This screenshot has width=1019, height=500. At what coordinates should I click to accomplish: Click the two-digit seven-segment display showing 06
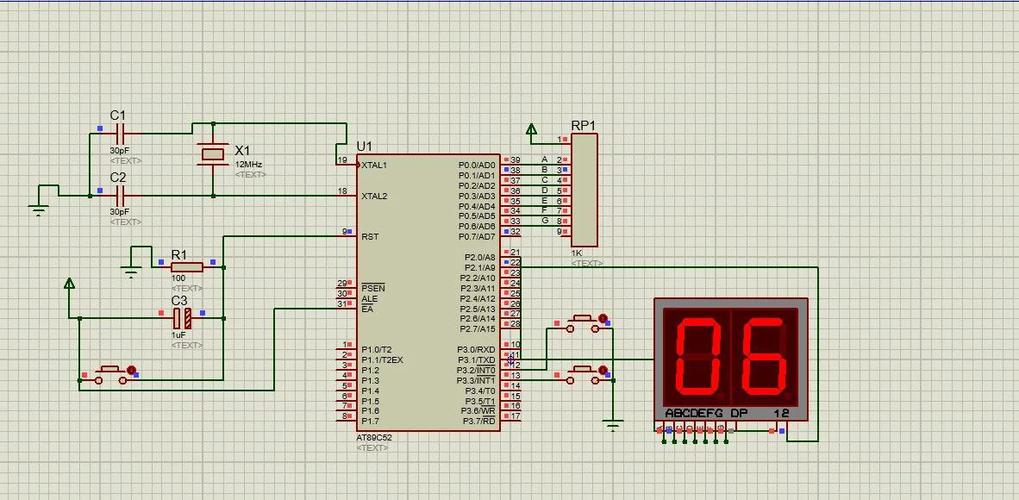coord(731,360)
